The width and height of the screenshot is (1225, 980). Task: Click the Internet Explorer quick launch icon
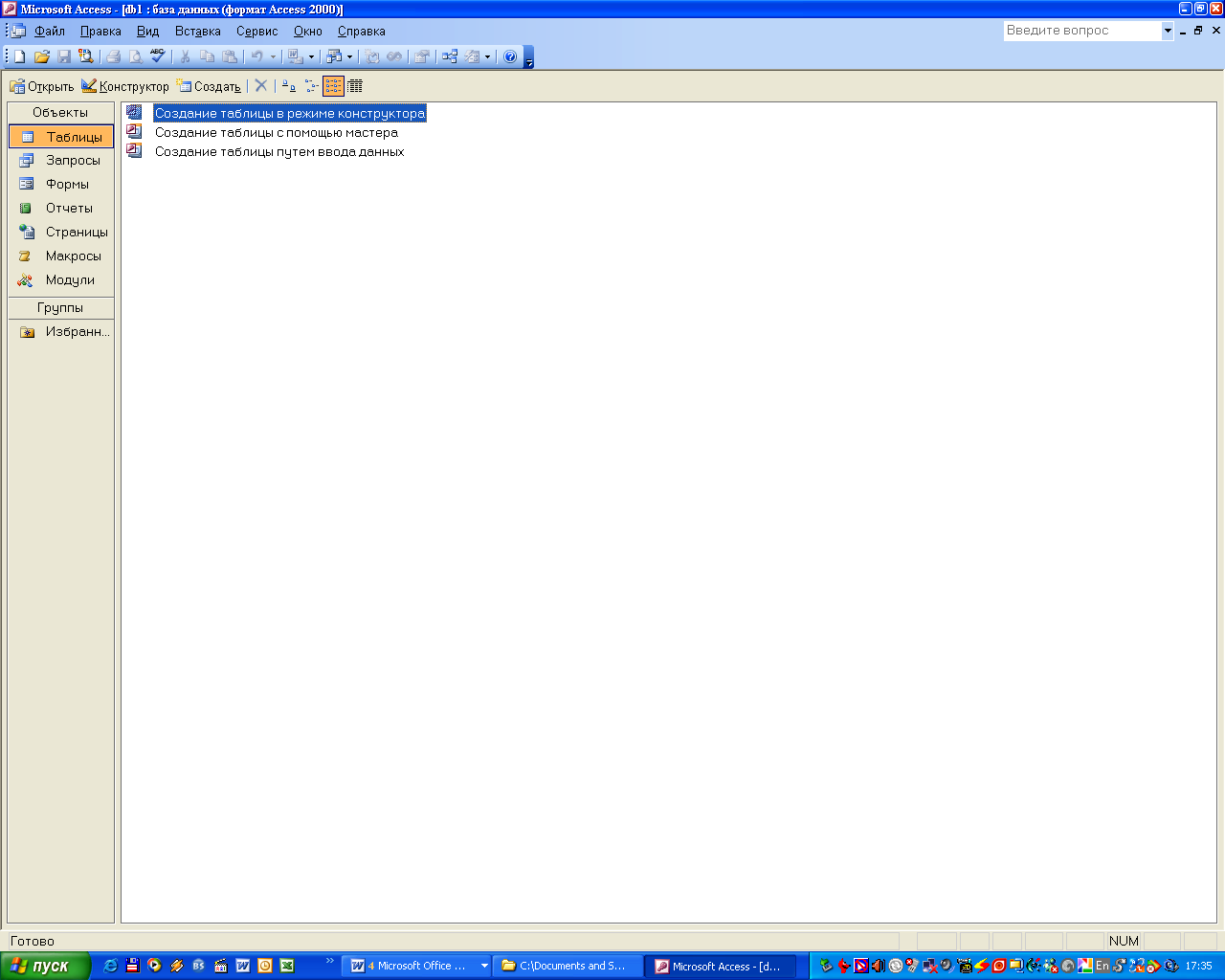110,966
